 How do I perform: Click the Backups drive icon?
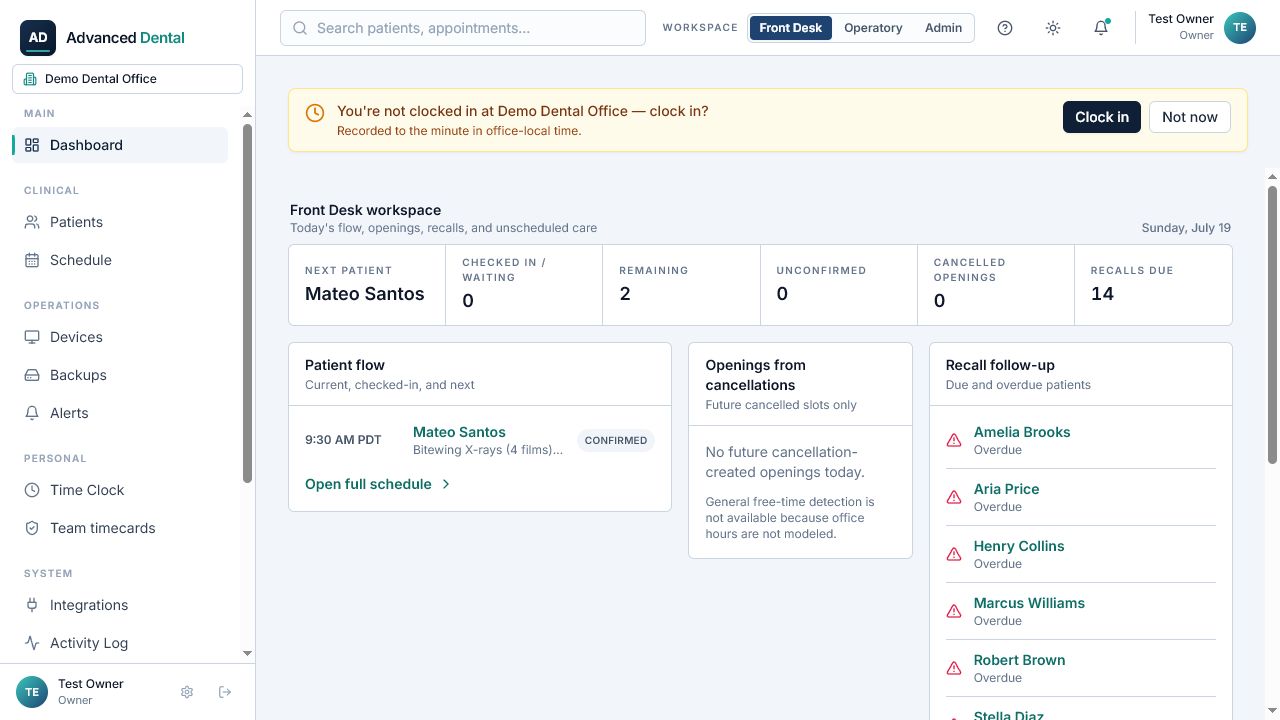click(x=32, y=375)
